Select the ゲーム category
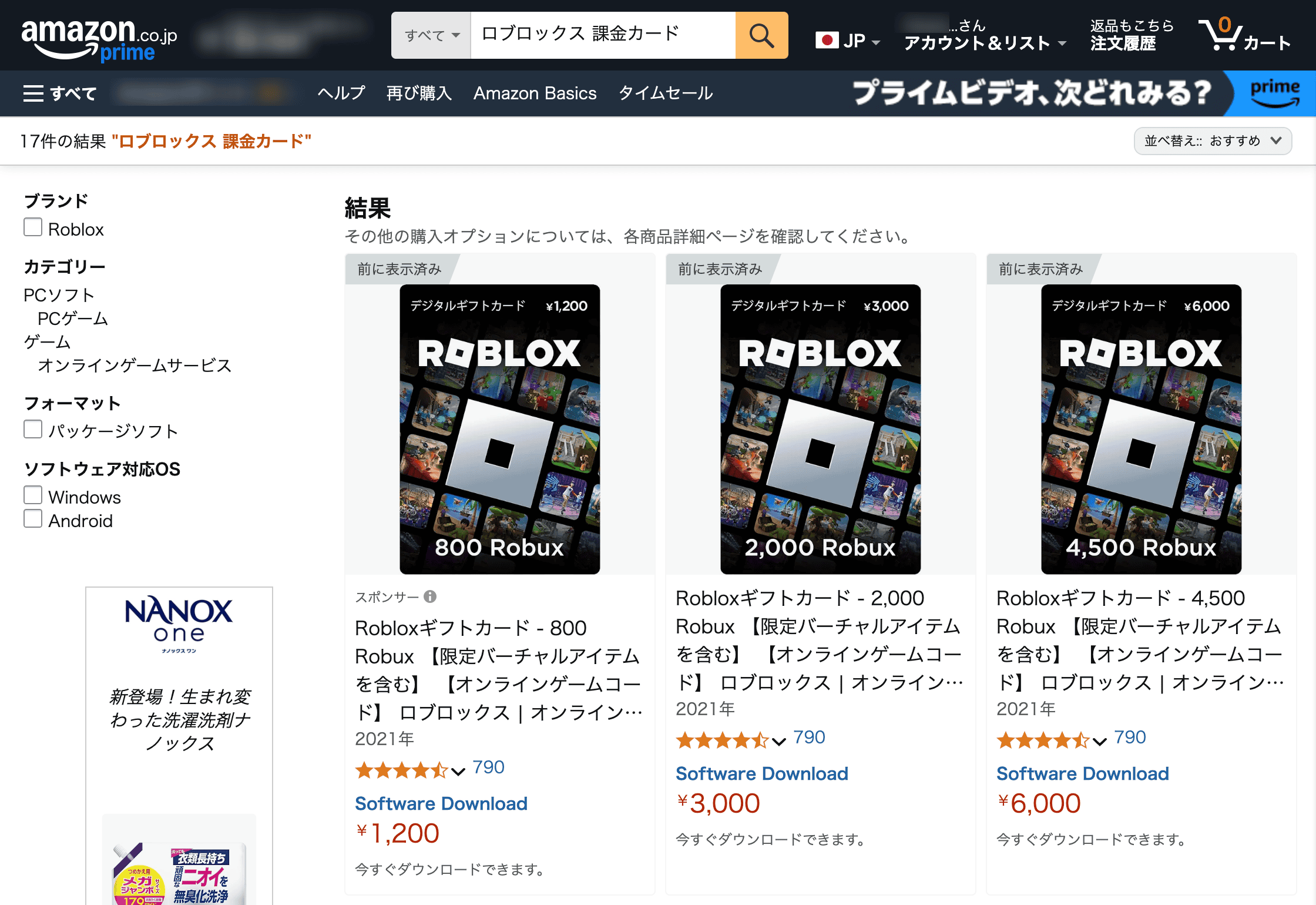The image size is (1316, 905). 47,342
